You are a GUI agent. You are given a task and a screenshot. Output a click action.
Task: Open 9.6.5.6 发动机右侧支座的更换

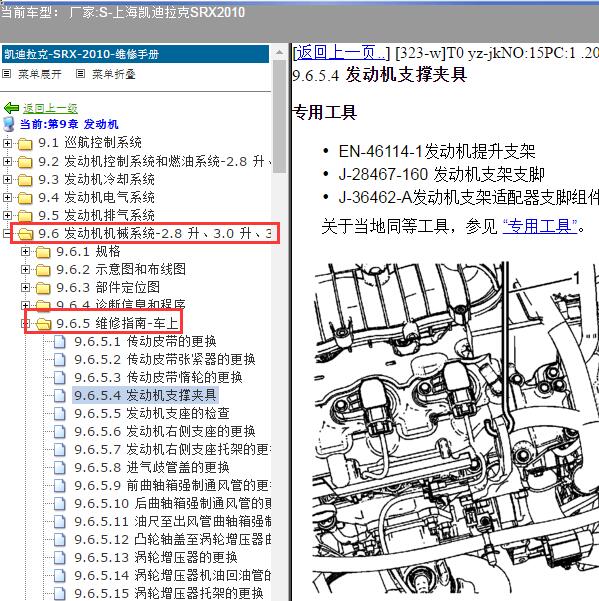click(x=165, y=432)
